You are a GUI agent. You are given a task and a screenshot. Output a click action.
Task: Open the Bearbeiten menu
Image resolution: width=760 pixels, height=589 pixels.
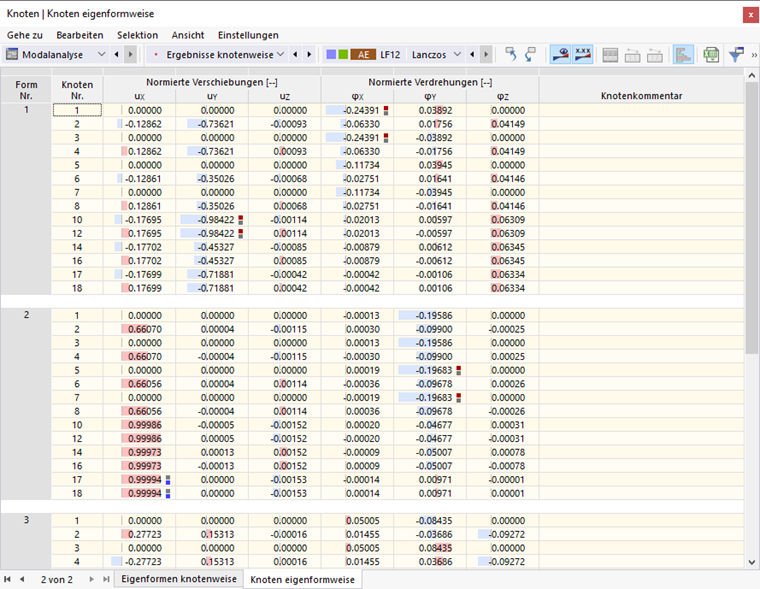(x=79, y=35)
